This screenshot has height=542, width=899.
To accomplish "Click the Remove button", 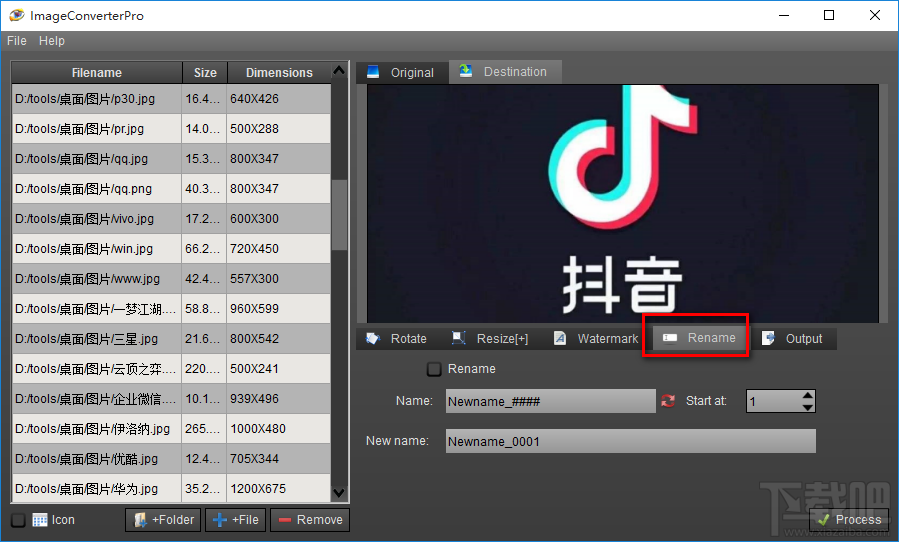I will click(x=310, y=520).
